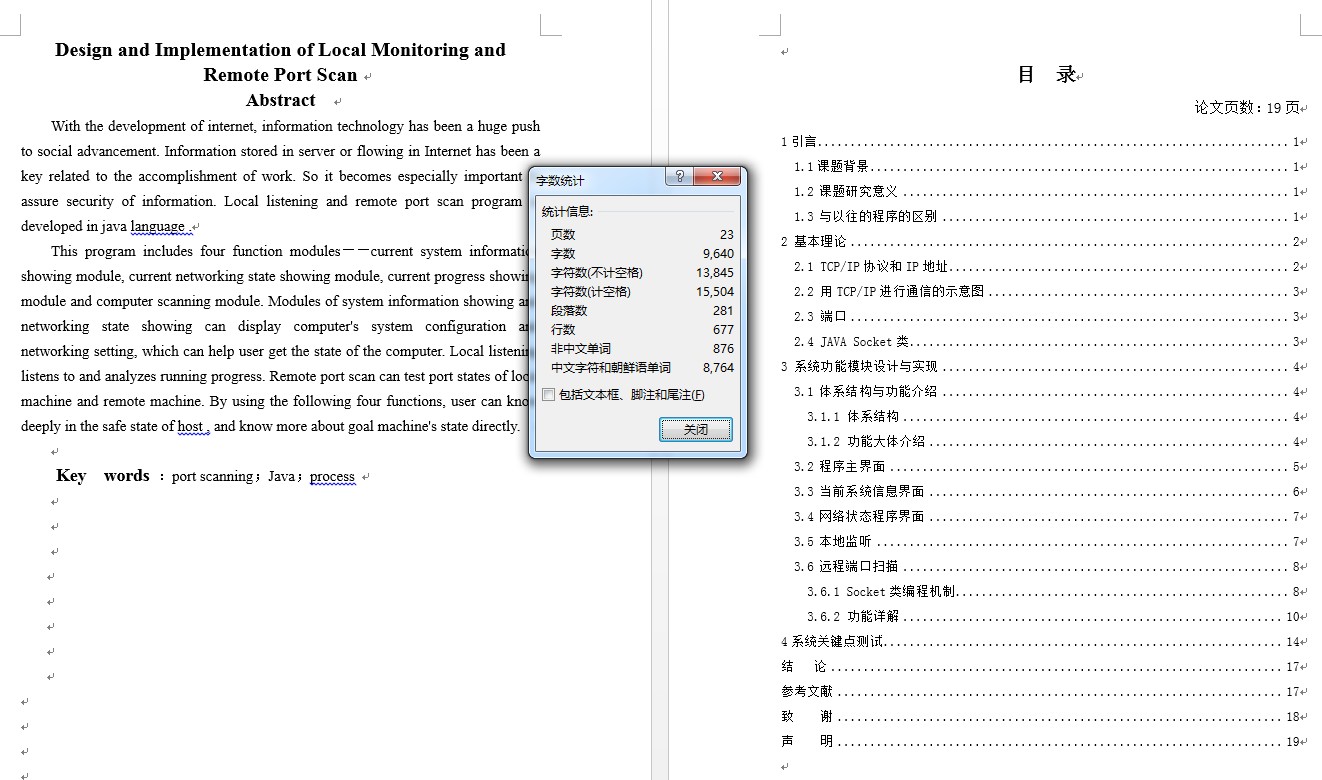Viewport: 1322px width, 780px height.
Task: Click TOC entry 3.1 体系结构与功能介绍
Action: [x=1047, y=392]
